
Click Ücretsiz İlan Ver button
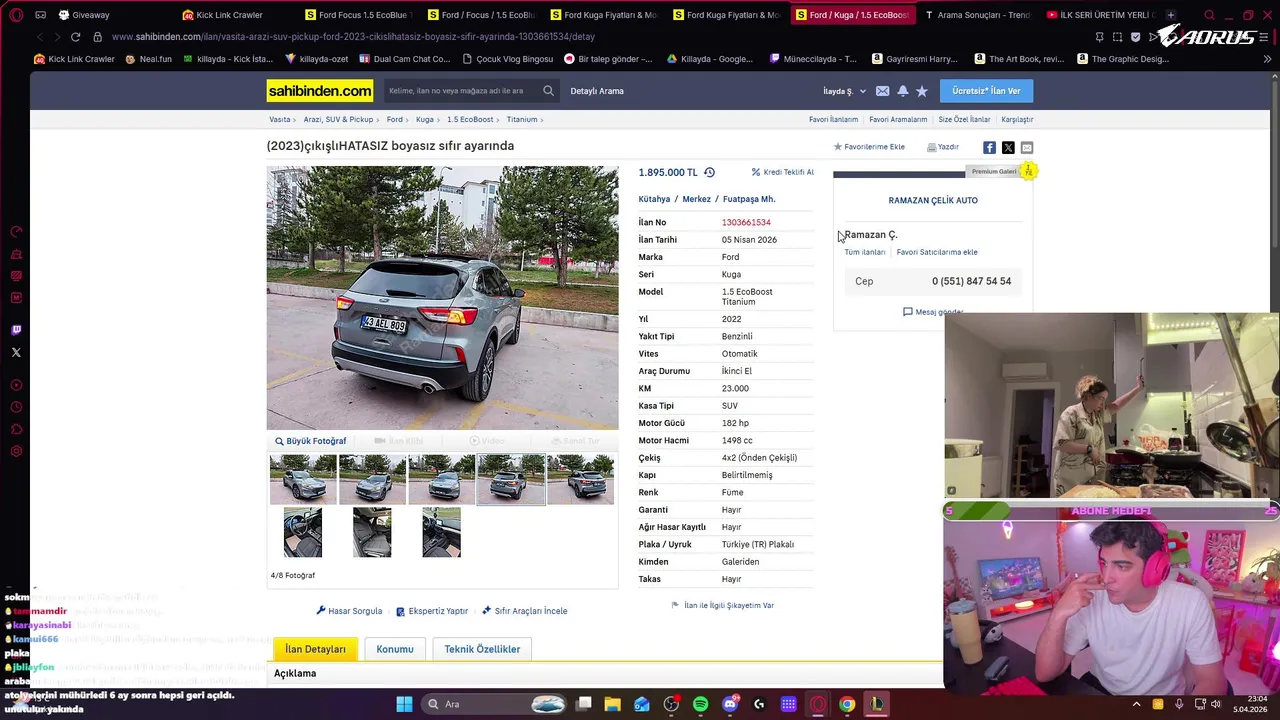[x=986, y=91]
